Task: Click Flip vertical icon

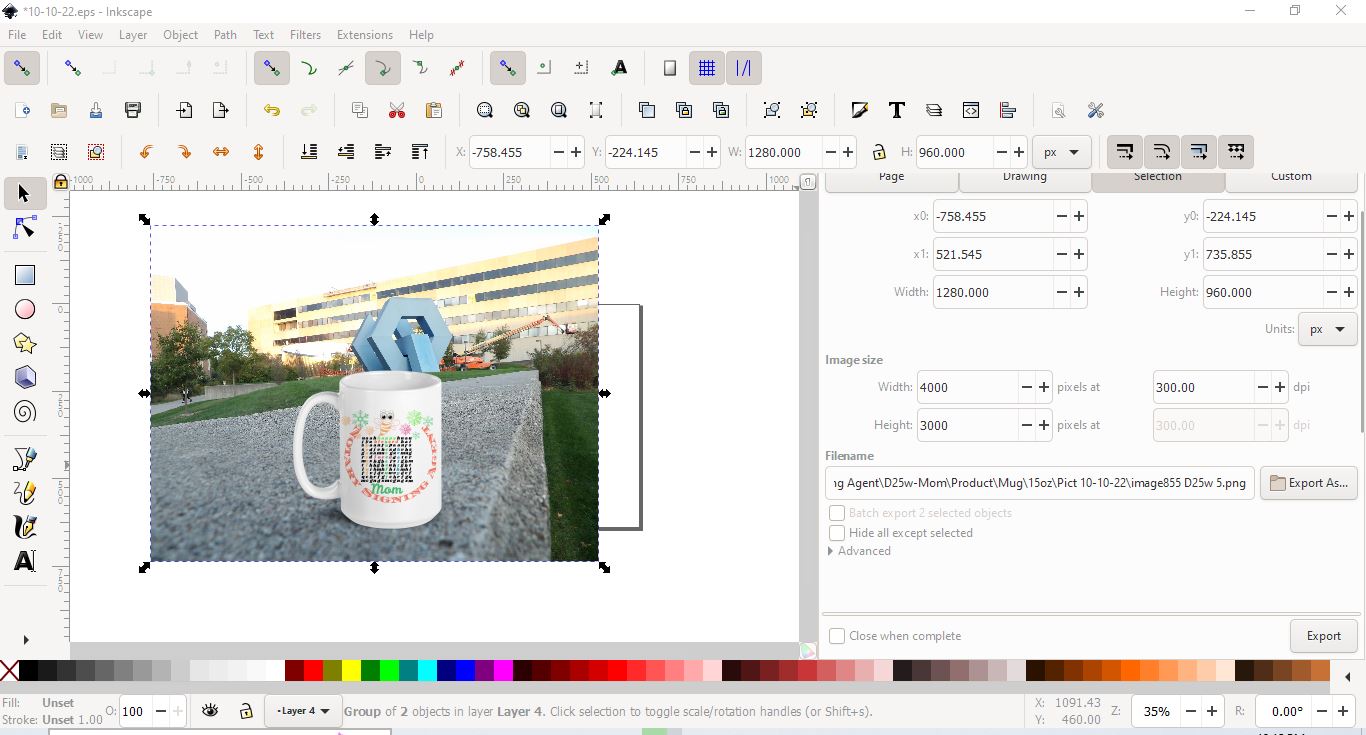Action: [x=258, y=152]
